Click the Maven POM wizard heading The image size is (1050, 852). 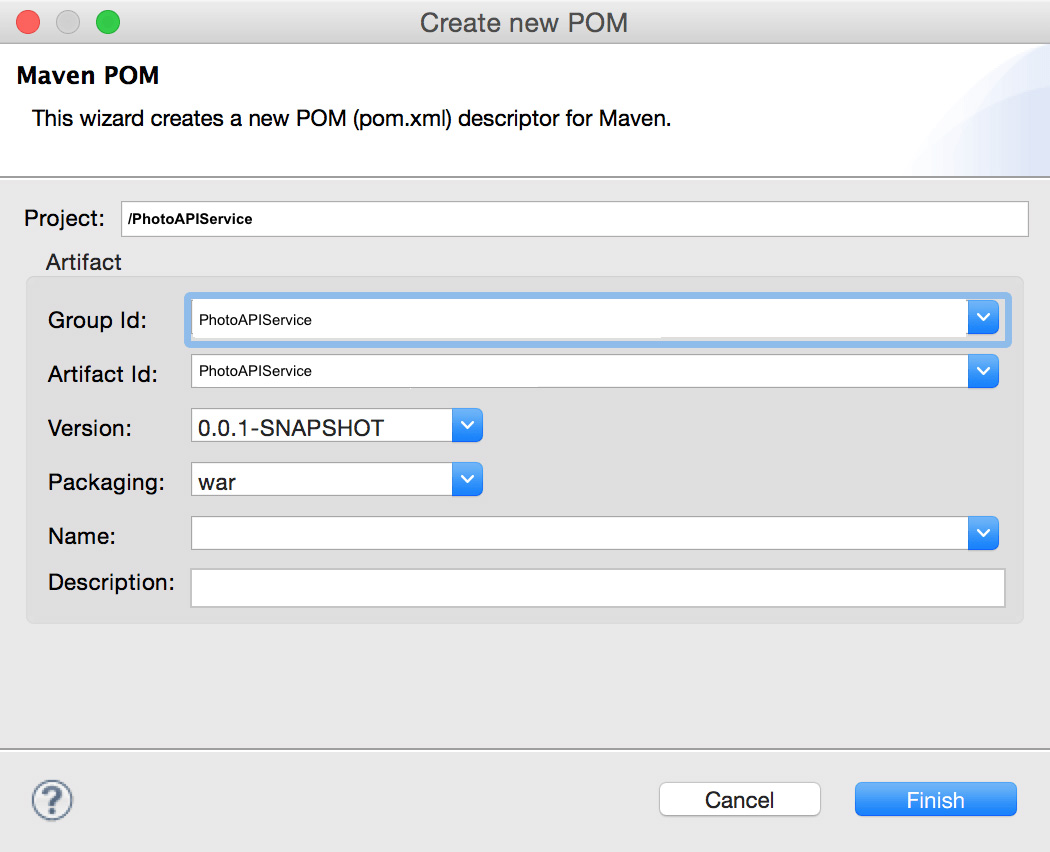(88, 76)
